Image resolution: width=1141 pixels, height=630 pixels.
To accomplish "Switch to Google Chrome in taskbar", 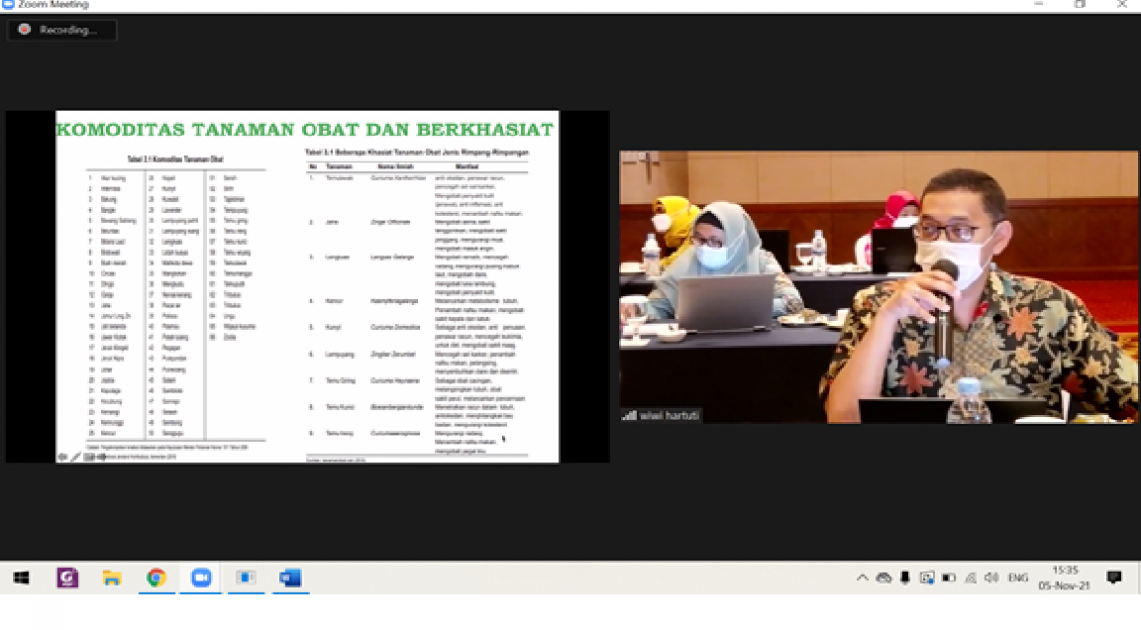I will (x=156, y=578).
